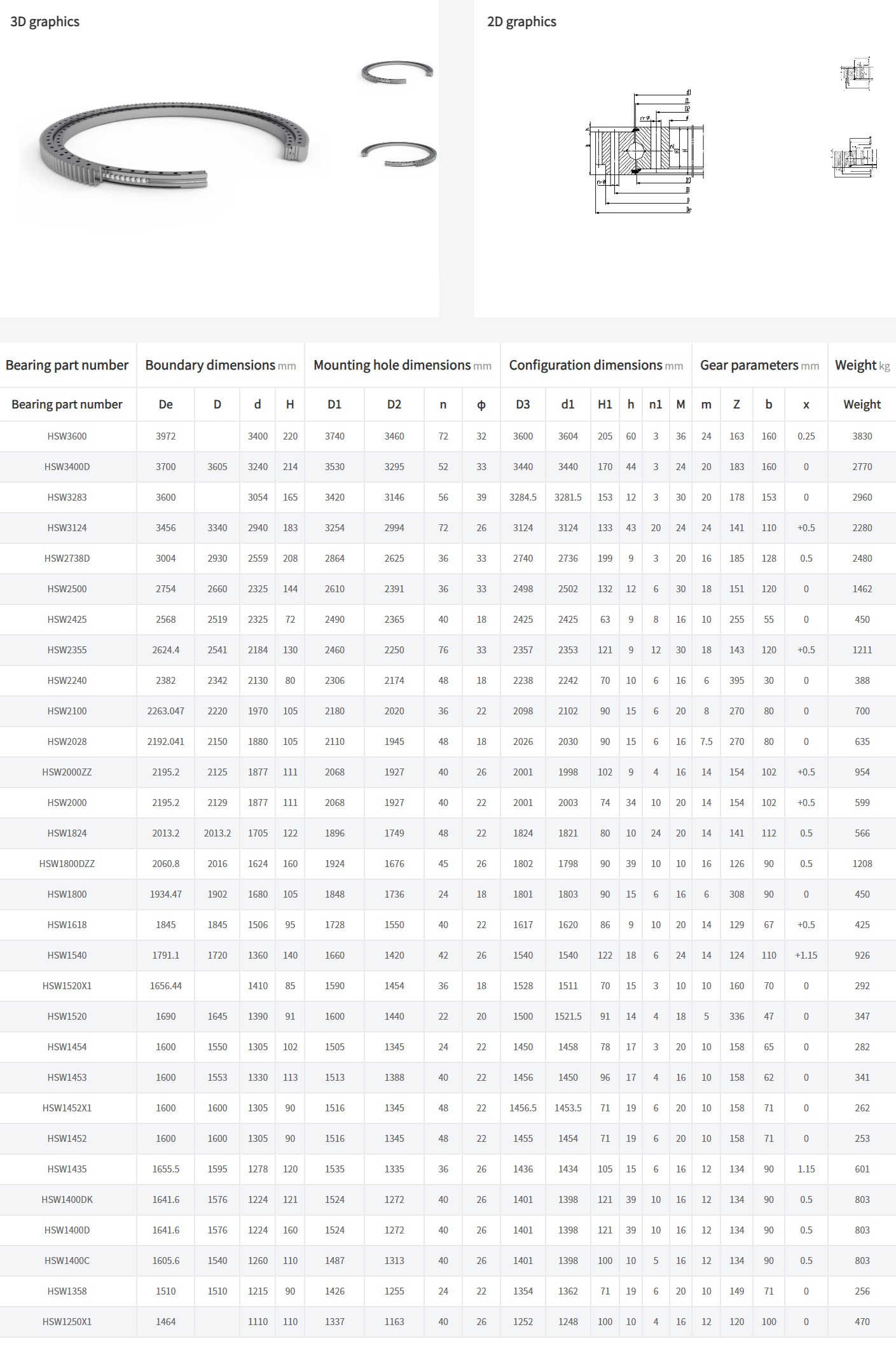Viewport: 896px width, 1355px height.
Task: Select part number HSW1824
Action: pyautogui.click(x=67, y=833)
